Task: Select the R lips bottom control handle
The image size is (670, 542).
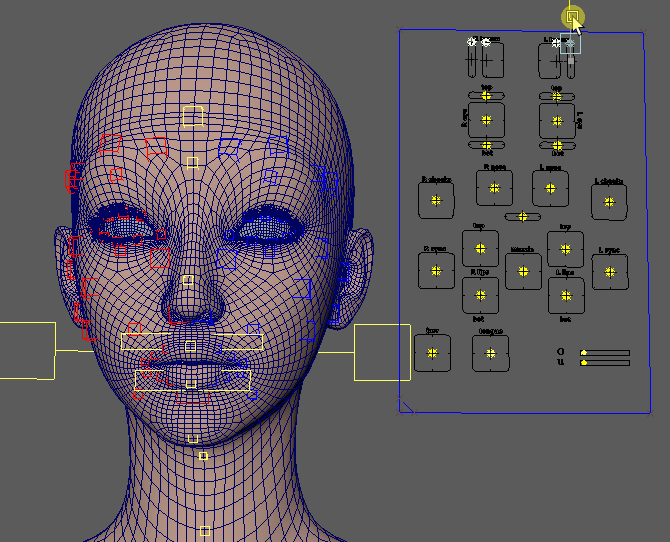Action: (x=480, y=295)
